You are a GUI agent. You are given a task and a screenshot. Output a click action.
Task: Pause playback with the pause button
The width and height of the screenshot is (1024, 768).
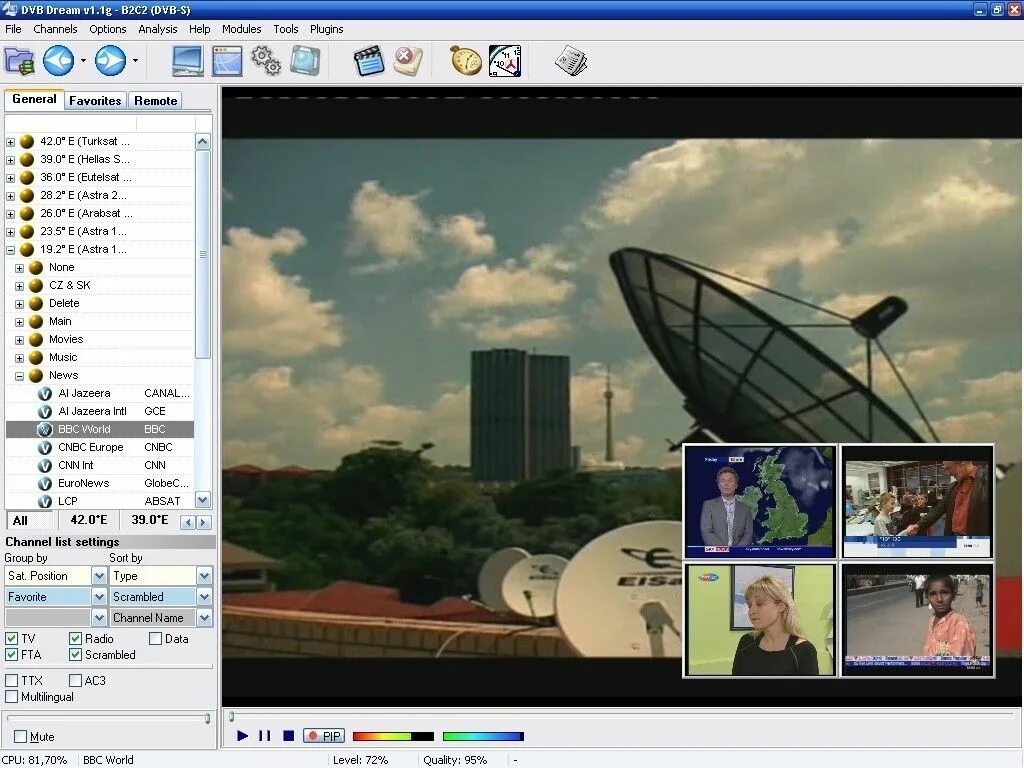(264, 736)
